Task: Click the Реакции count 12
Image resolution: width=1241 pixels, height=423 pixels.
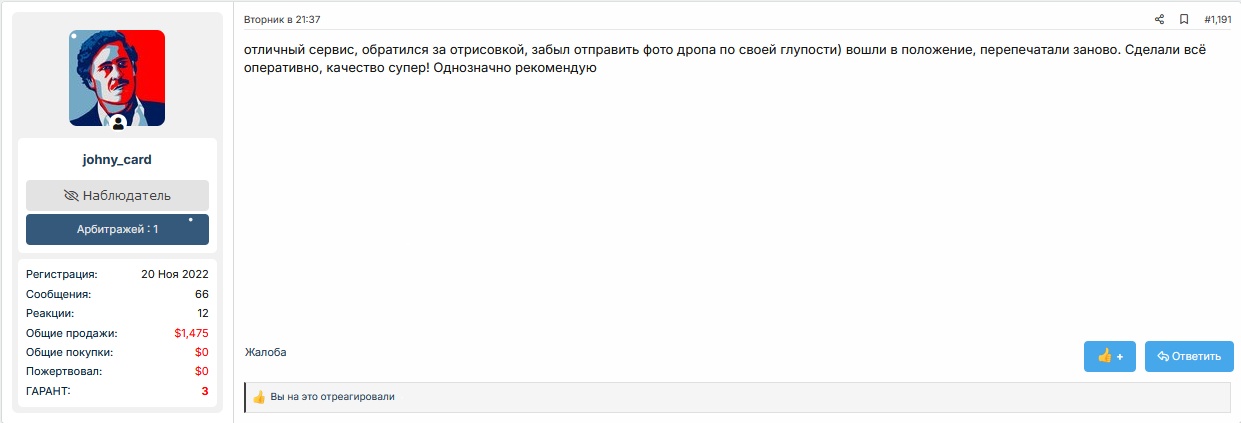Action: pos(202,313)
